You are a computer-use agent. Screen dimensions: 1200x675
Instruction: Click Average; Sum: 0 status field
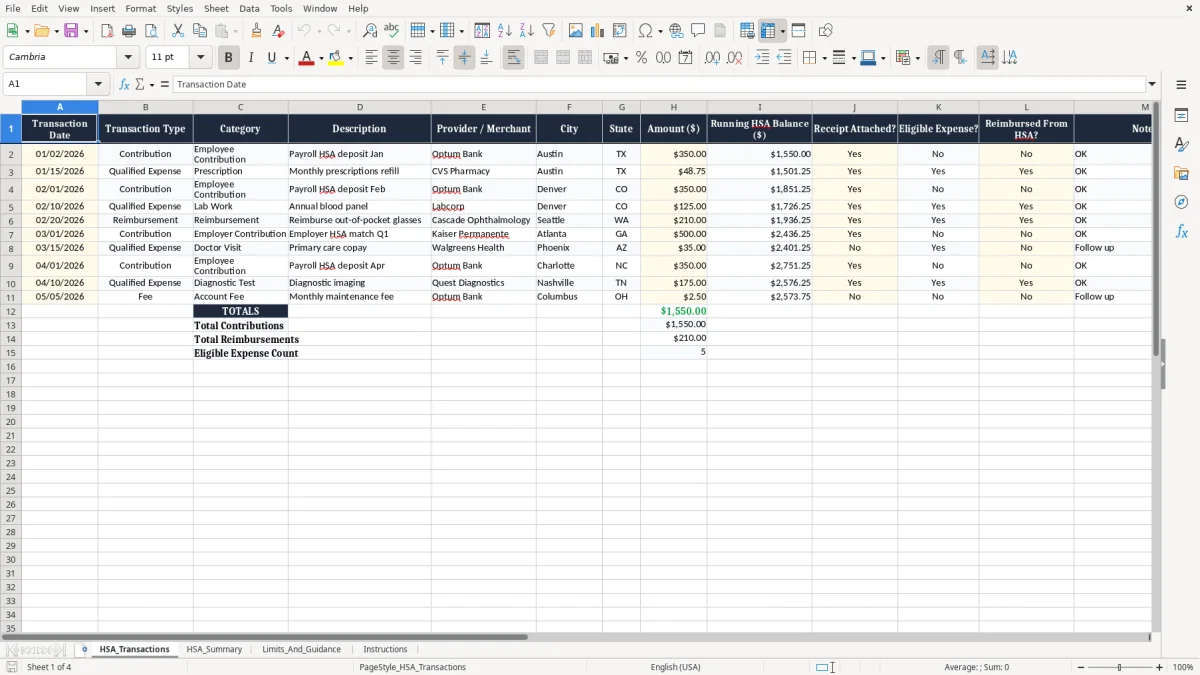click(976, 667)
